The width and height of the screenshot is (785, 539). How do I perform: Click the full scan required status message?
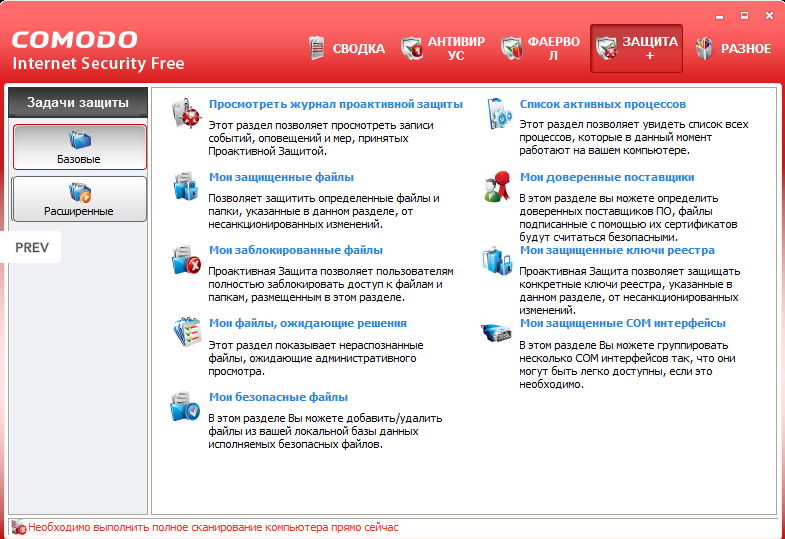tap(213, 527)
